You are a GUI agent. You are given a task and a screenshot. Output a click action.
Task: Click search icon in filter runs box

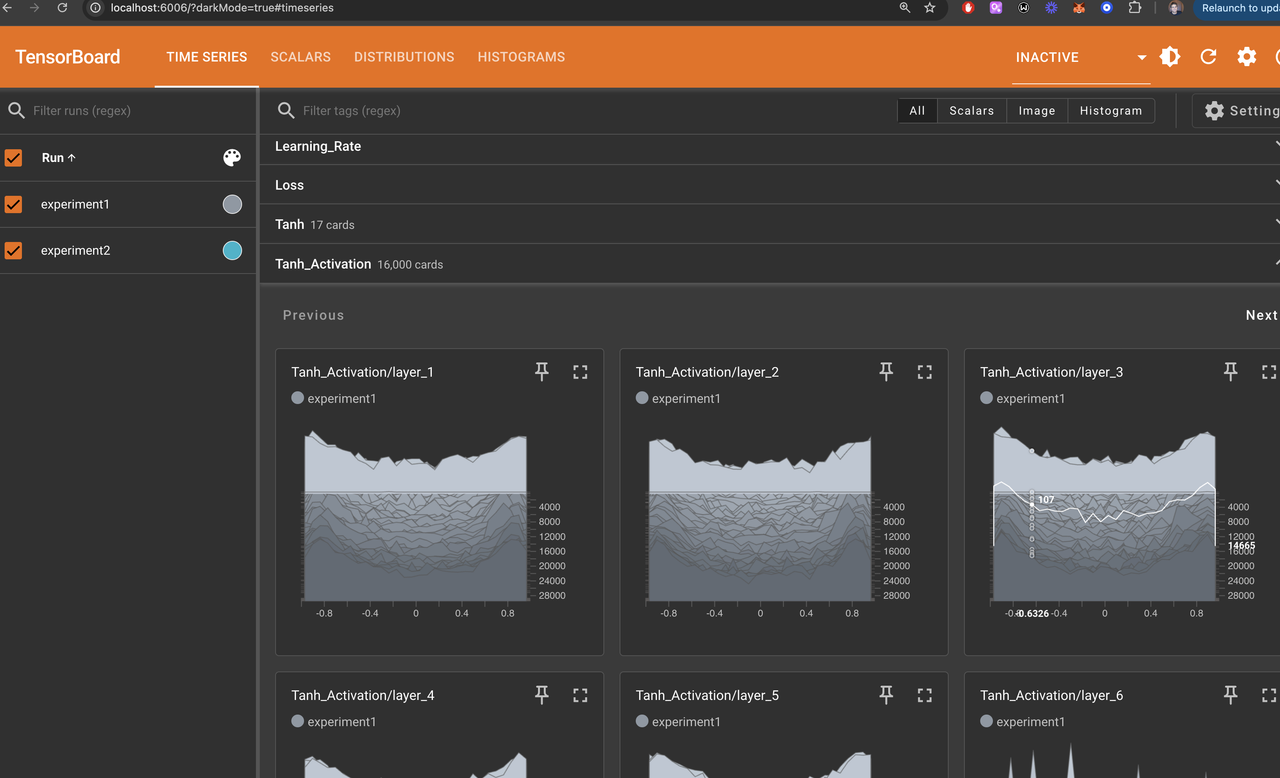(16, 110)
